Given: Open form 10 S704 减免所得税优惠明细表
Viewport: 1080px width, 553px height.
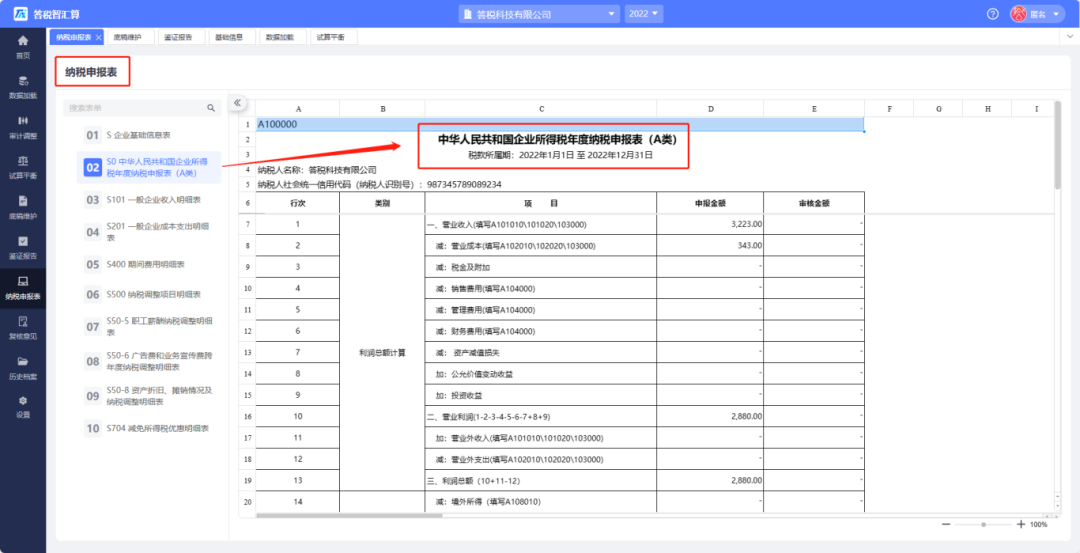Looking at the screenshot, I should pos(149,428).
